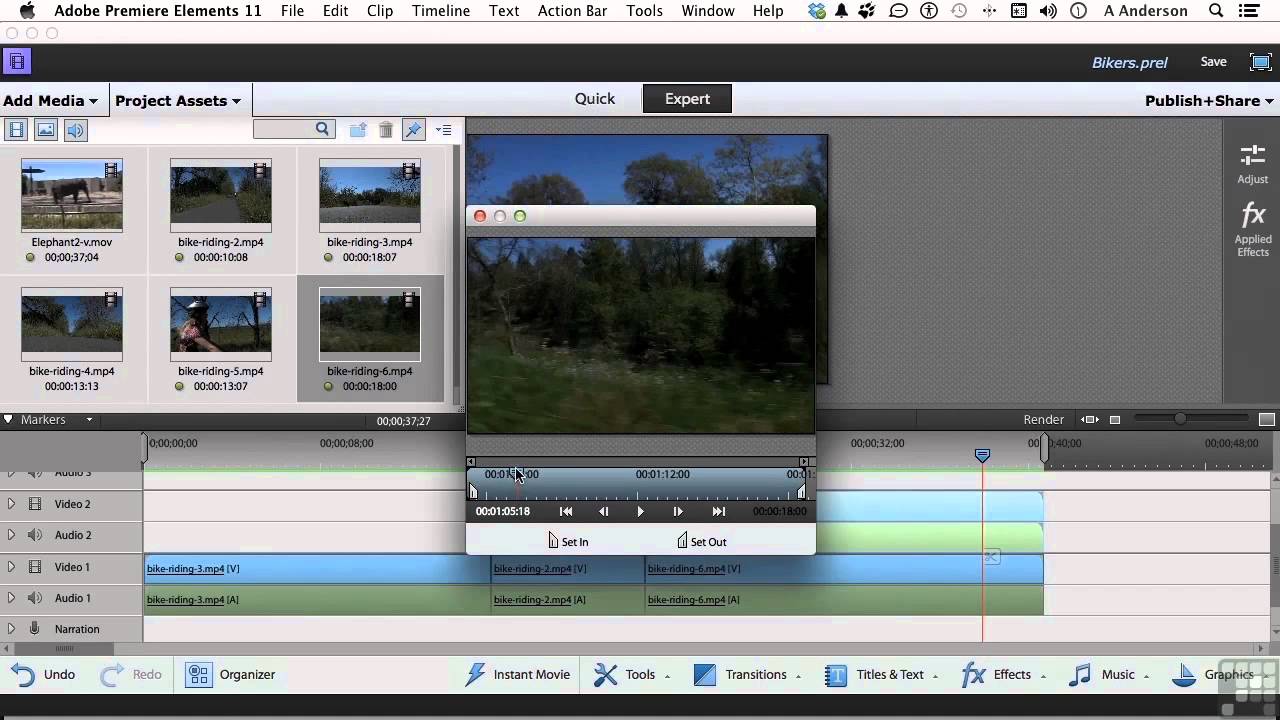Open Titles & Text panel
The image size is (1280, 720).
(881, 674)
